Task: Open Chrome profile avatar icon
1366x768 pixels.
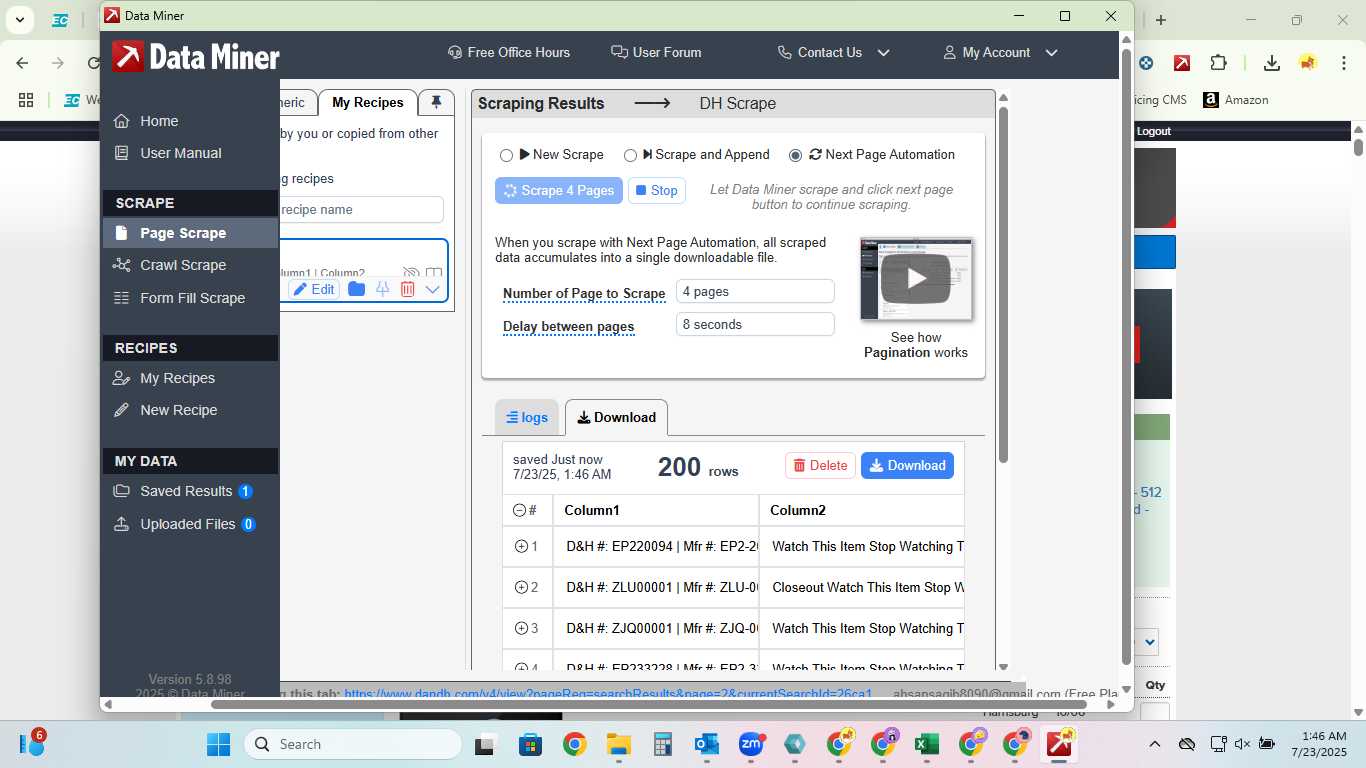Action: (1308, 63)
